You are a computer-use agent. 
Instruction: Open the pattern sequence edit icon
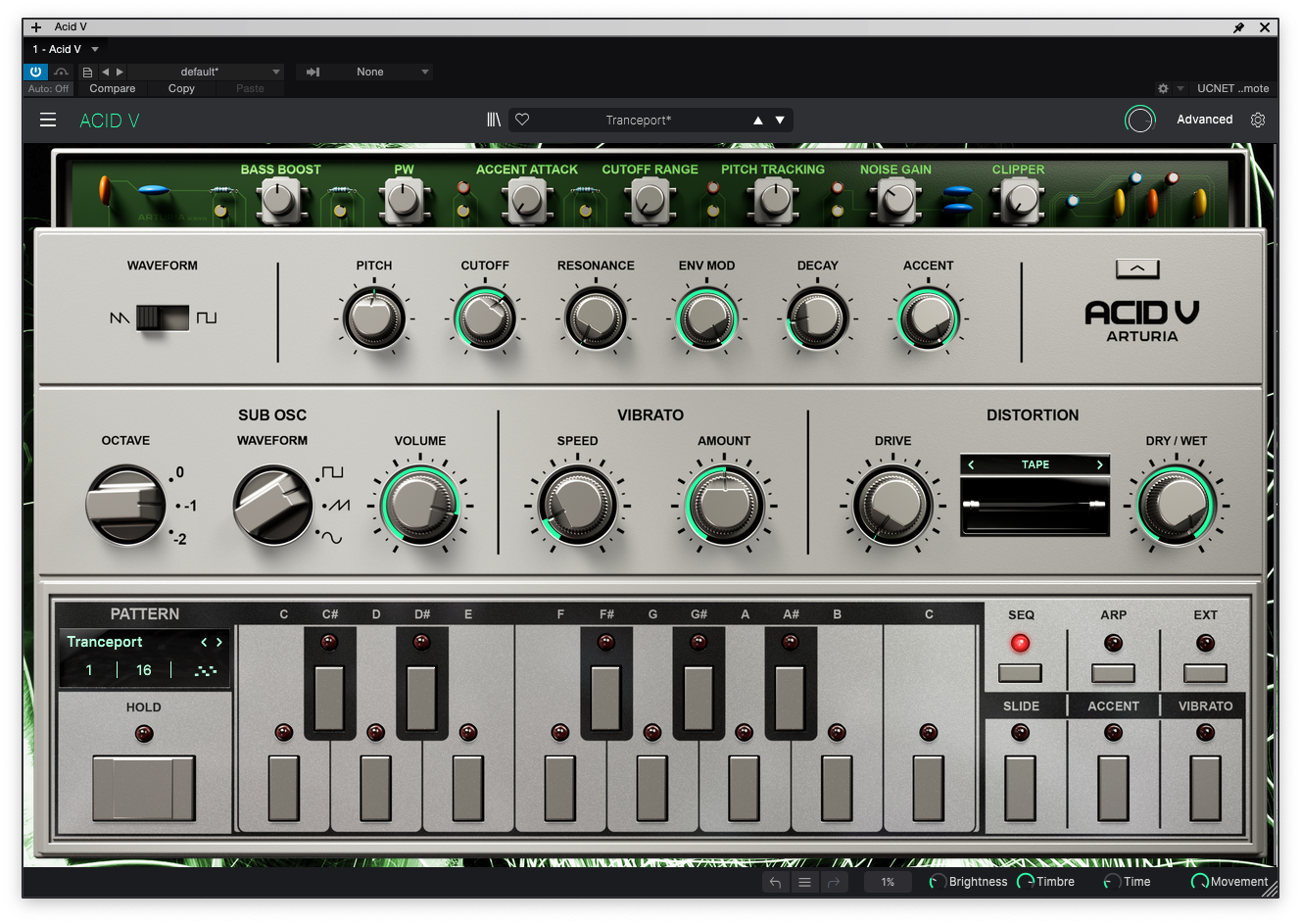pos(205,670)
